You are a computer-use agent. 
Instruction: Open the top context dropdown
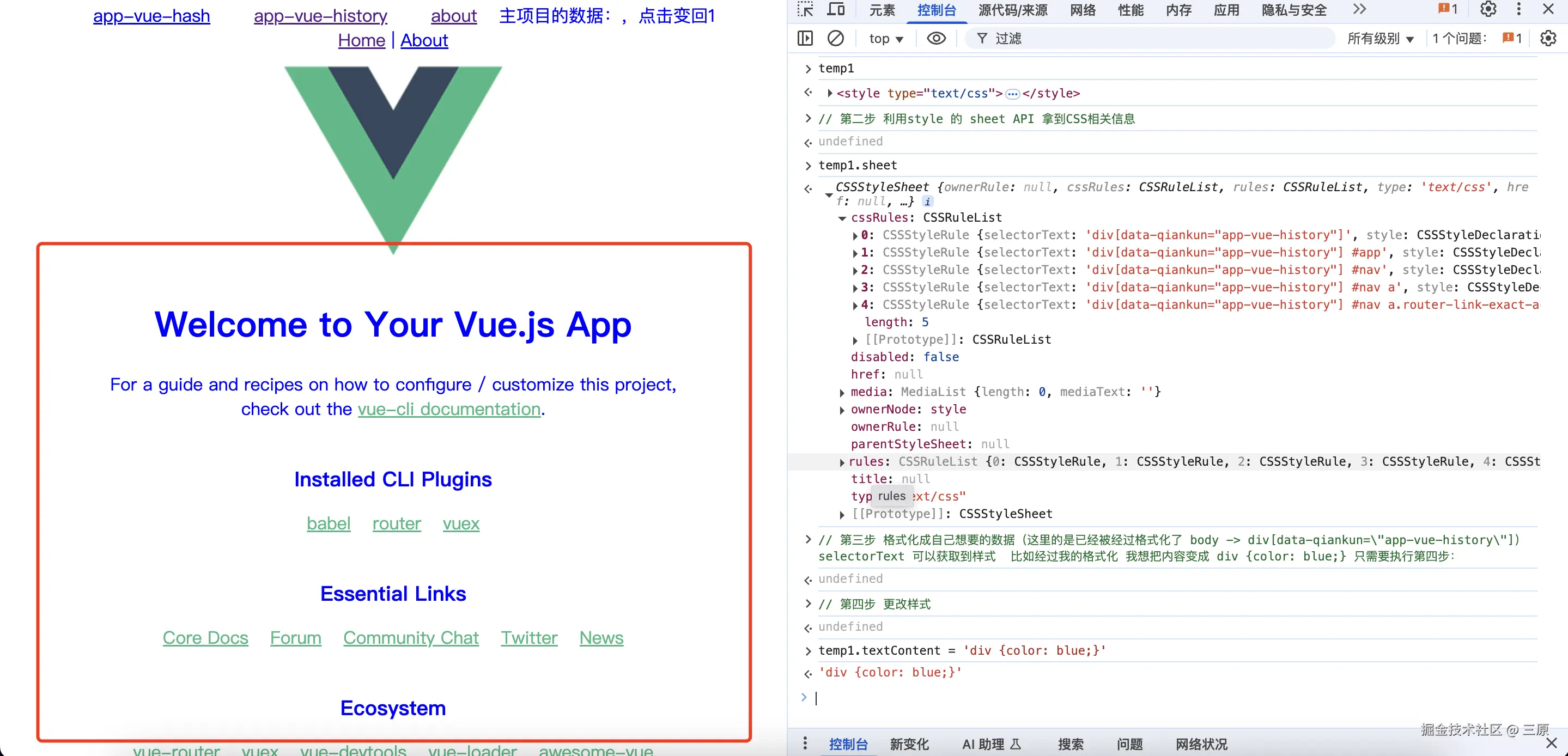click(886, 38)
